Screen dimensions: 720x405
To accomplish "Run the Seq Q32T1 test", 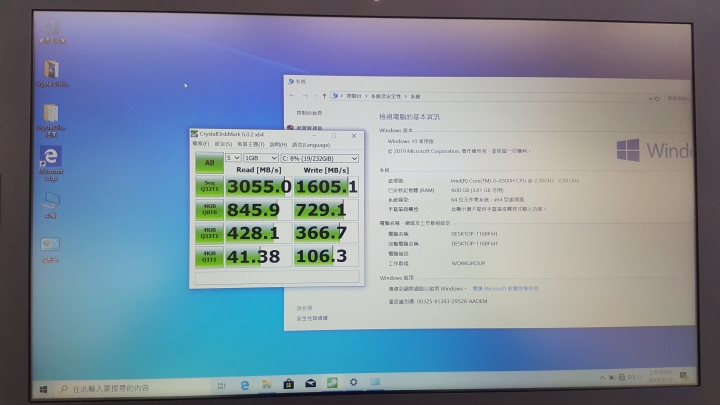I will 209,186.
